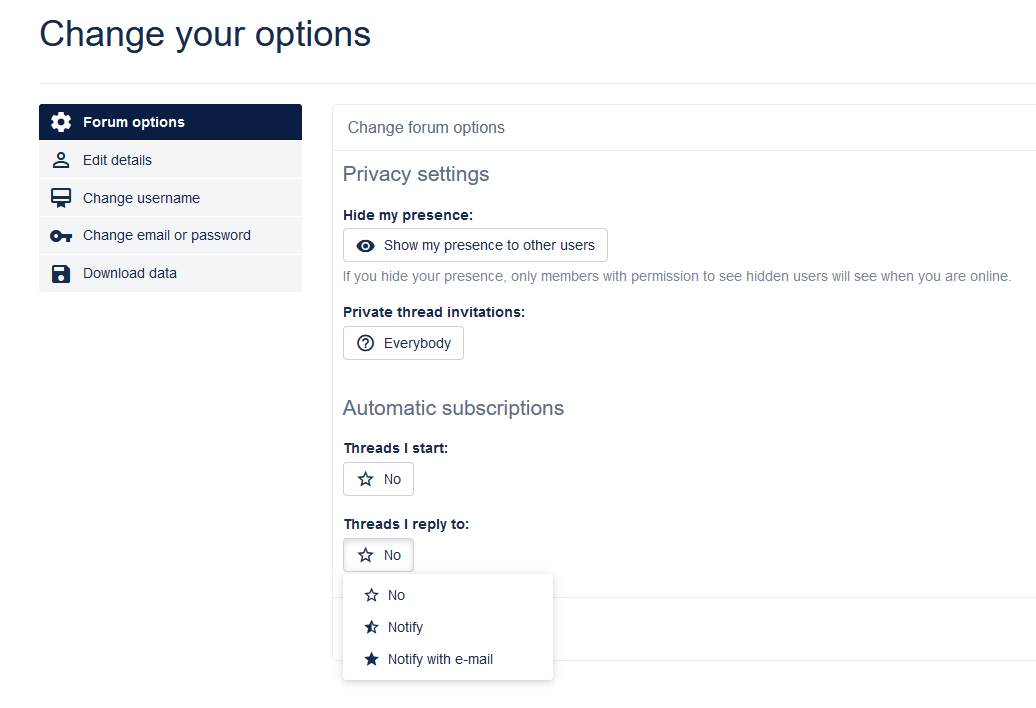
Task: Click the half-filled star Notify icon
Action: coord(372,627)
